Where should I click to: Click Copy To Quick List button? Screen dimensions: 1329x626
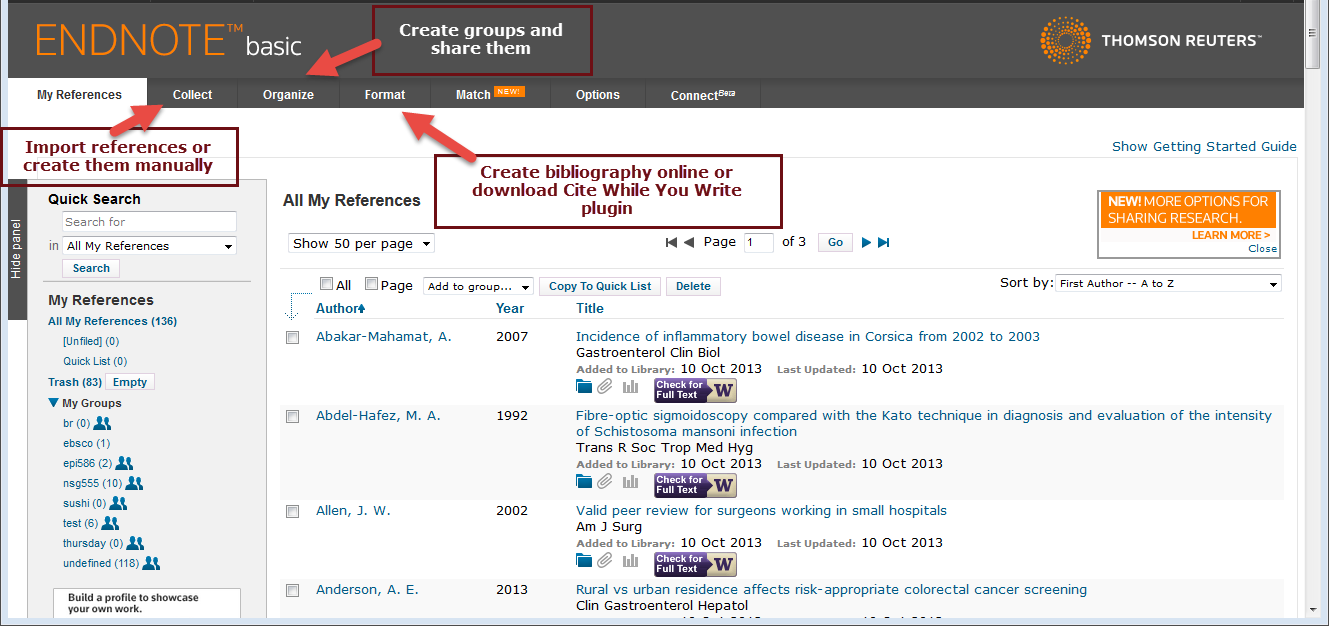point(600,286)
